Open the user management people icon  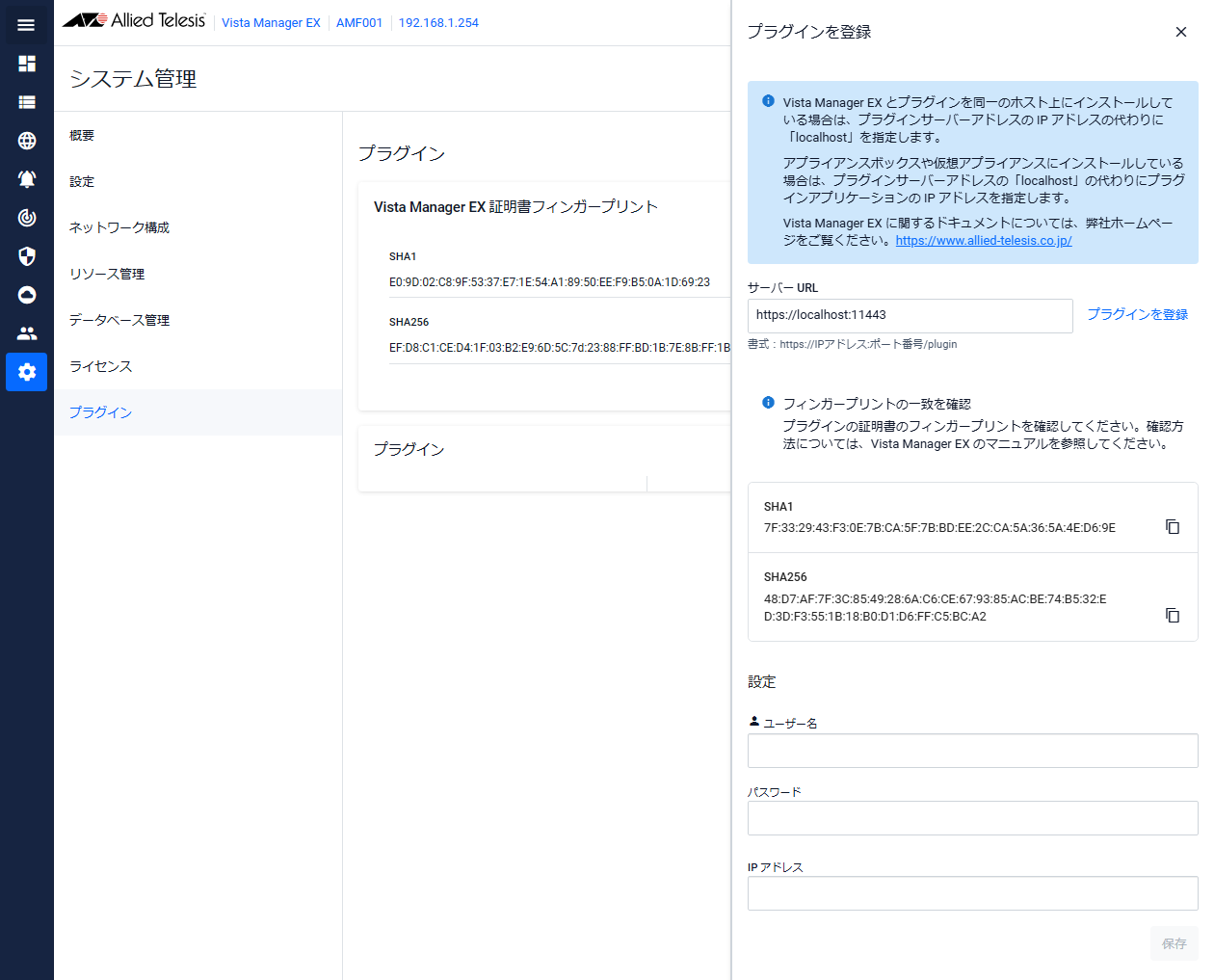[27, 333]
